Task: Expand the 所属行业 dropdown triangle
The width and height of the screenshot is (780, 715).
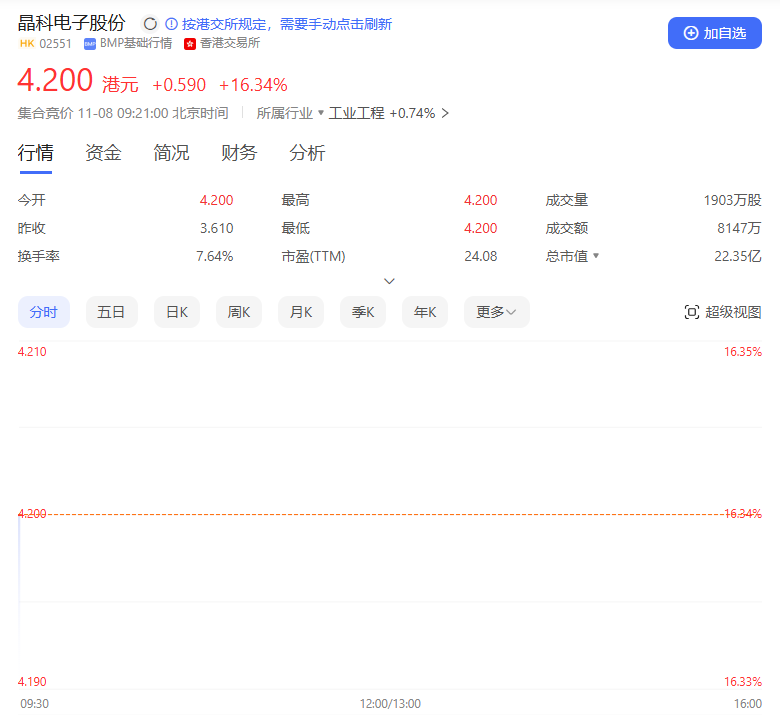Action: [321, 113]
